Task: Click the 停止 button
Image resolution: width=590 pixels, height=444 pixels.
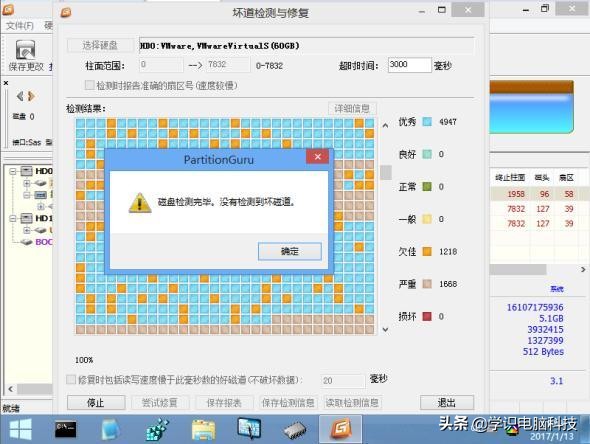Action: (96, 403)
